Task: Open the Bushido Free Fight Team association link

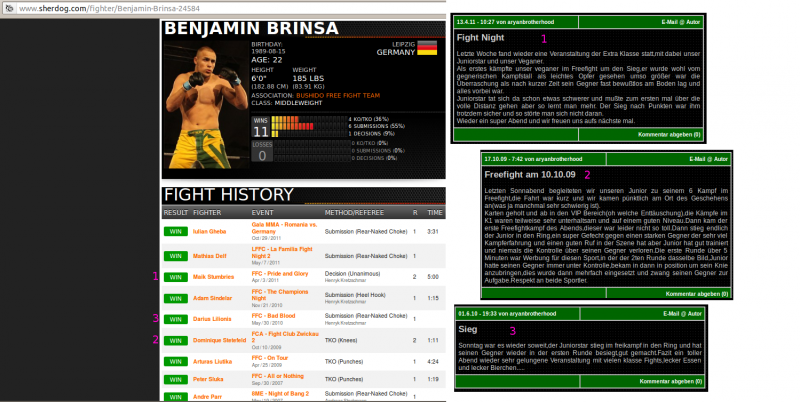Action: (x=338, y=95)
